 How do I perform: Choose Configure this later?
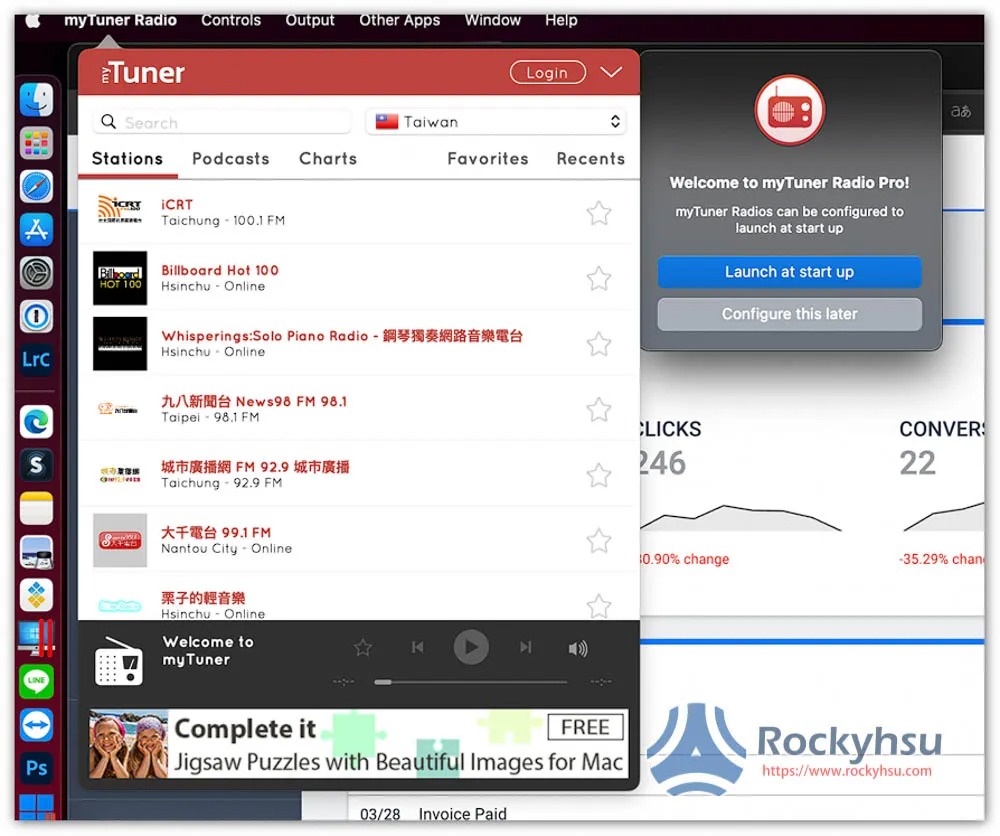point(790,314)
